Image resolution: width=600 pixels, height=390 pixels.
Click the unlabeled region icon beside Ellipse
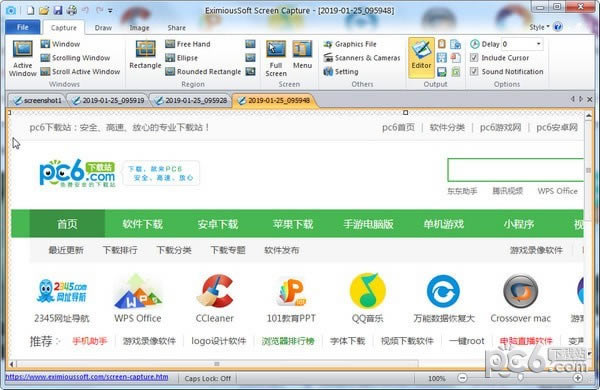coord(250,58)
